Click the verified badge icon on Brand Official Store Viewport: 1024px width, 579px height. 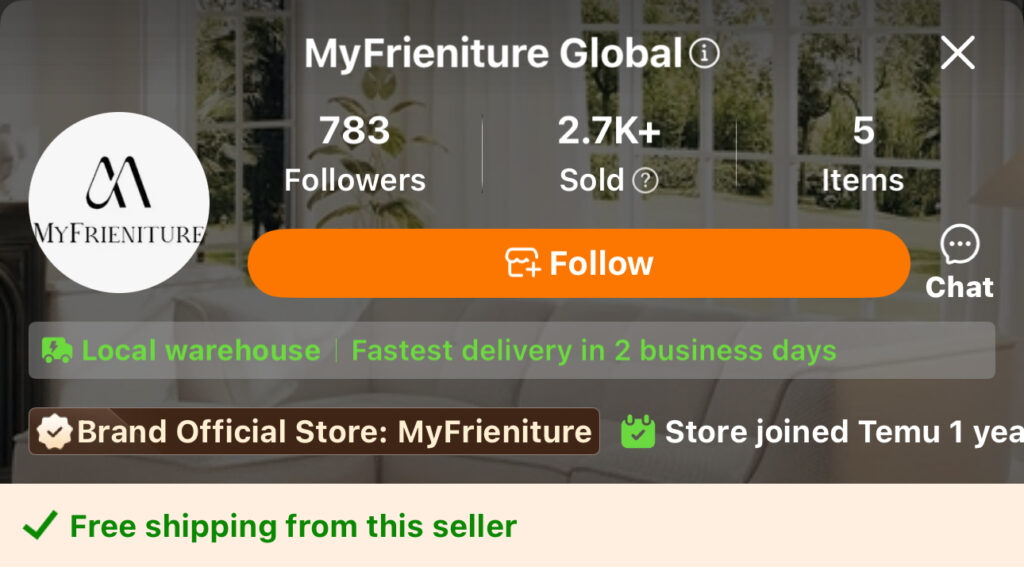(x=54, y=432)
